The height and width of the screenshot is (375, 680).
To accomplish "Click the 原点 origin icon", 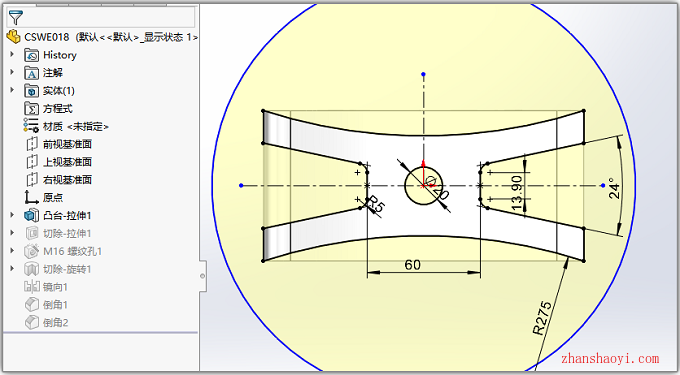I will [x=31, y=197].
